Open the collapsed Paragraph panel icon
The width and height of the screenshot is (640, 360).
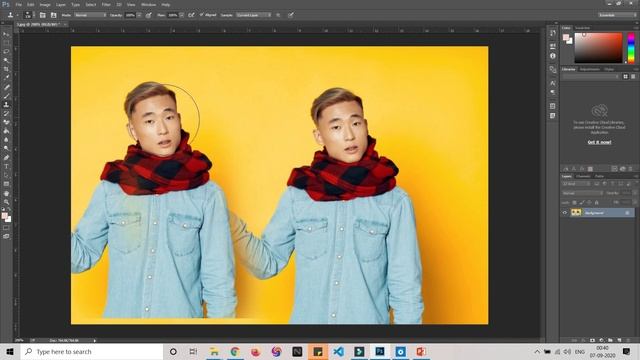[553, 92]
